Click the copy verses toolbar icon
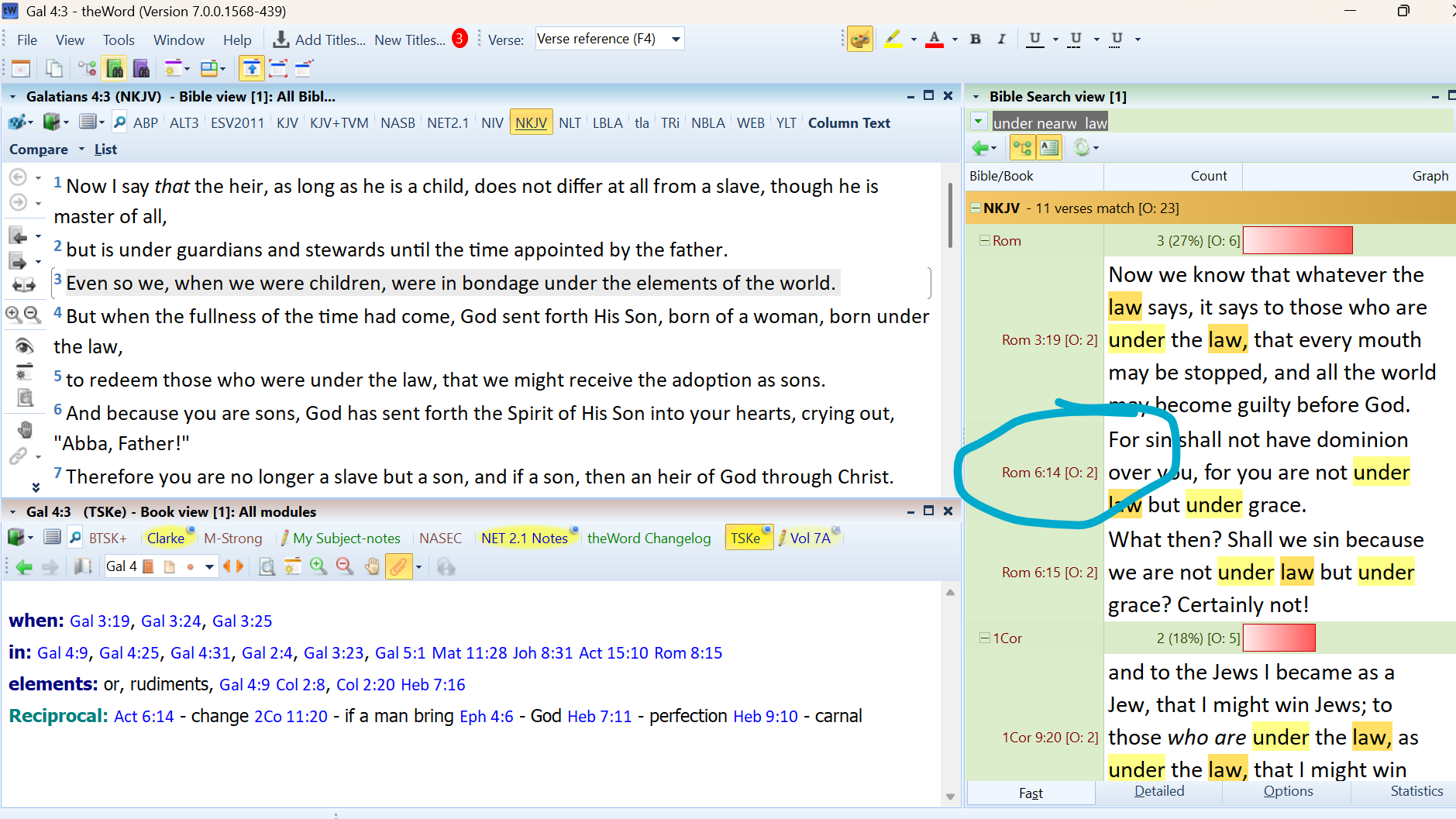The height and width of the screenshot is (819, 1456). [53, 69]
